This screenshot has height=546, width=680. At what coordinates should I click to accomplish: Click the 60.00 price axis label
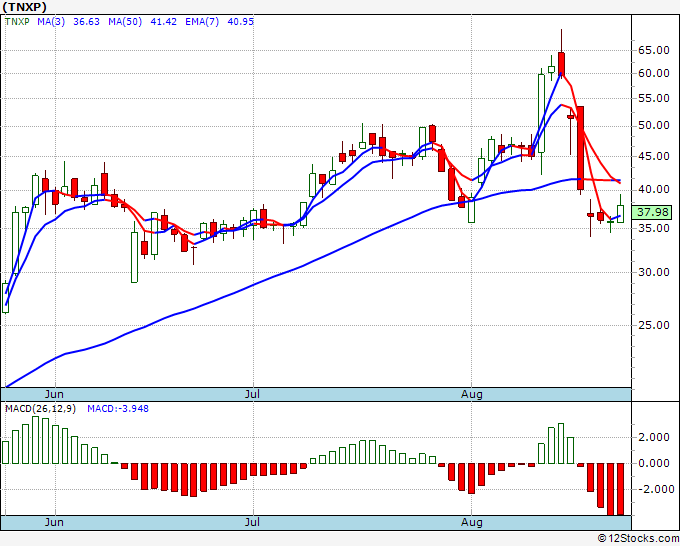tap(654, 73)
